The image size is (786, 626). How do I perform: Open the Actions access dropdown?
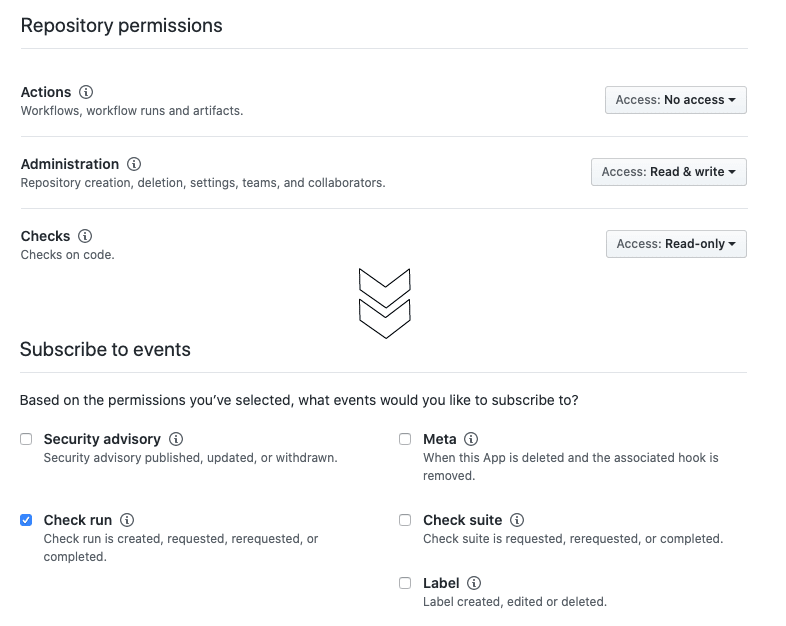676,100
